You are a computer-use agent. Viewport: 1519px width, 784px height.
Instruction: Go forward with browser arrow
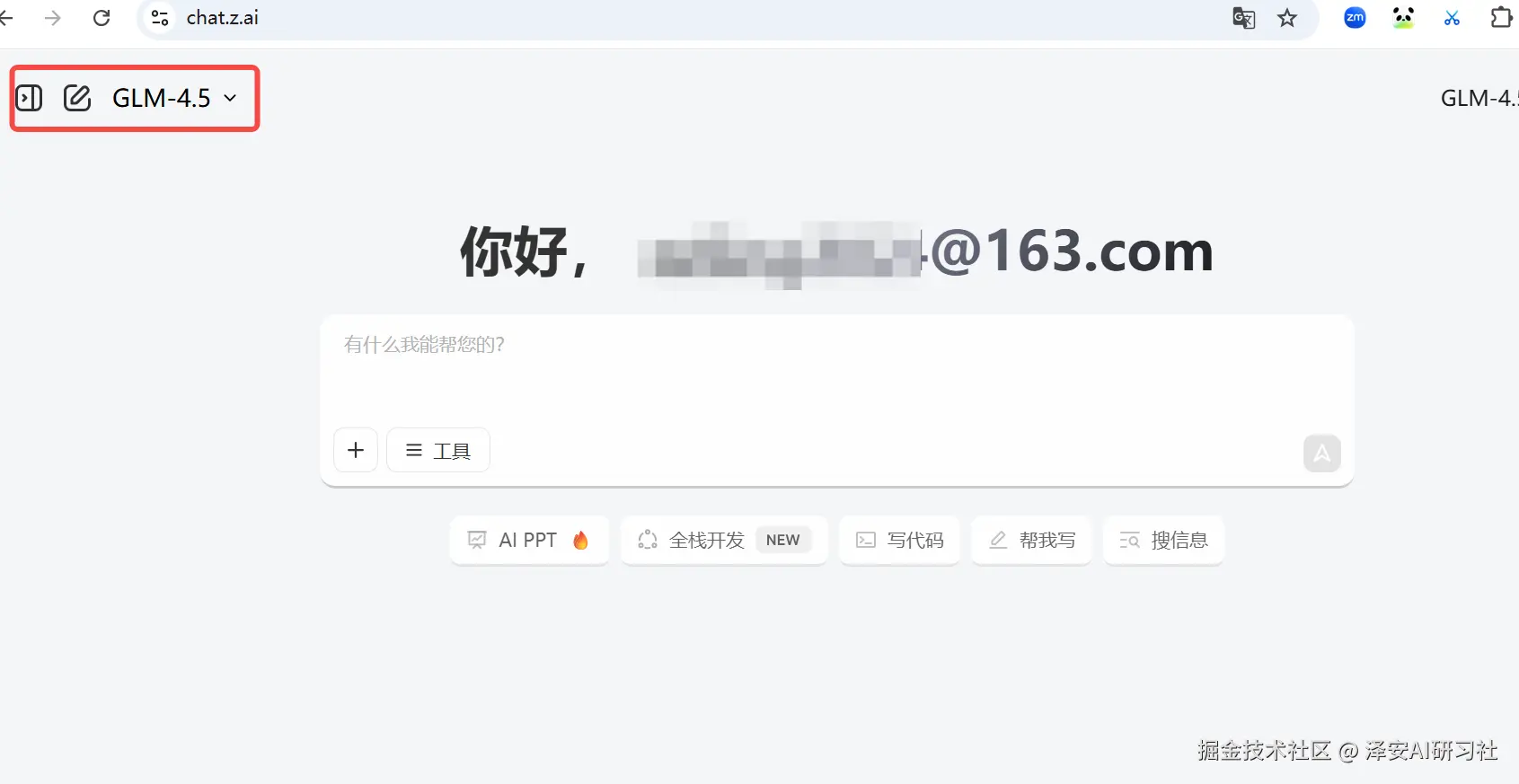[x=53, y=18]
